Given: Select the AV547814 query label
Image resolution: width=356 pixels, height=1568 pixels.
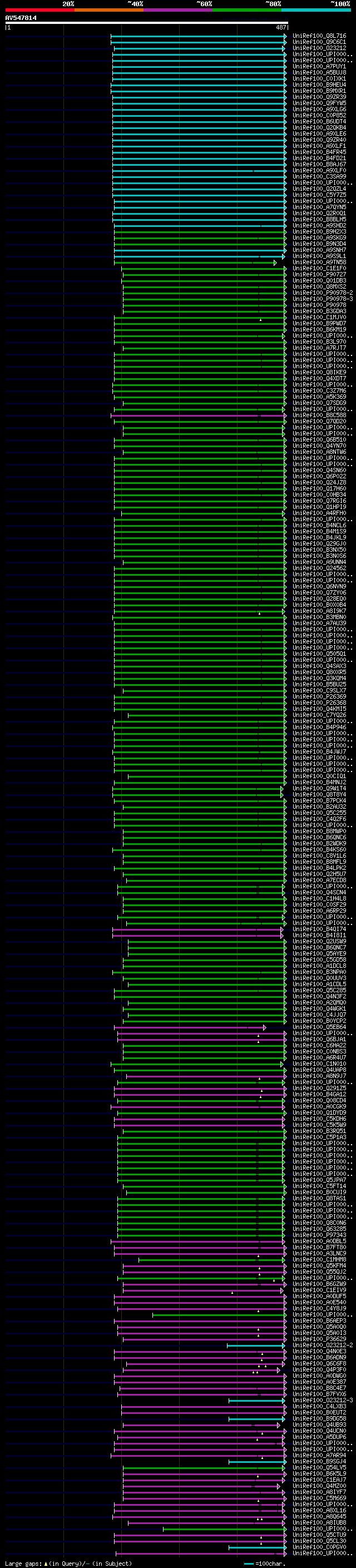Looking at the screenshot, I should click(21, 18).
